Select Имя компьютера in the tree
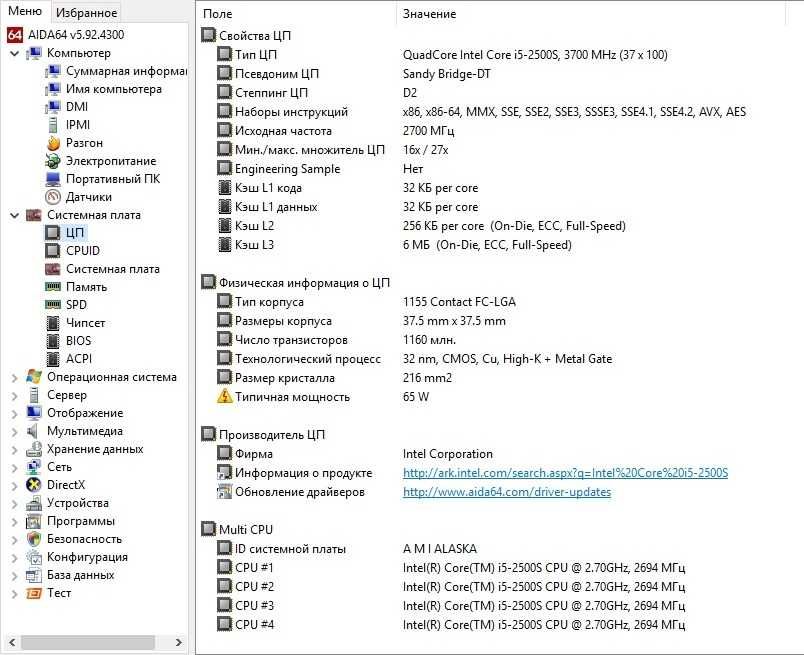The height and width of the screenshot is (655, 804). 114,89
